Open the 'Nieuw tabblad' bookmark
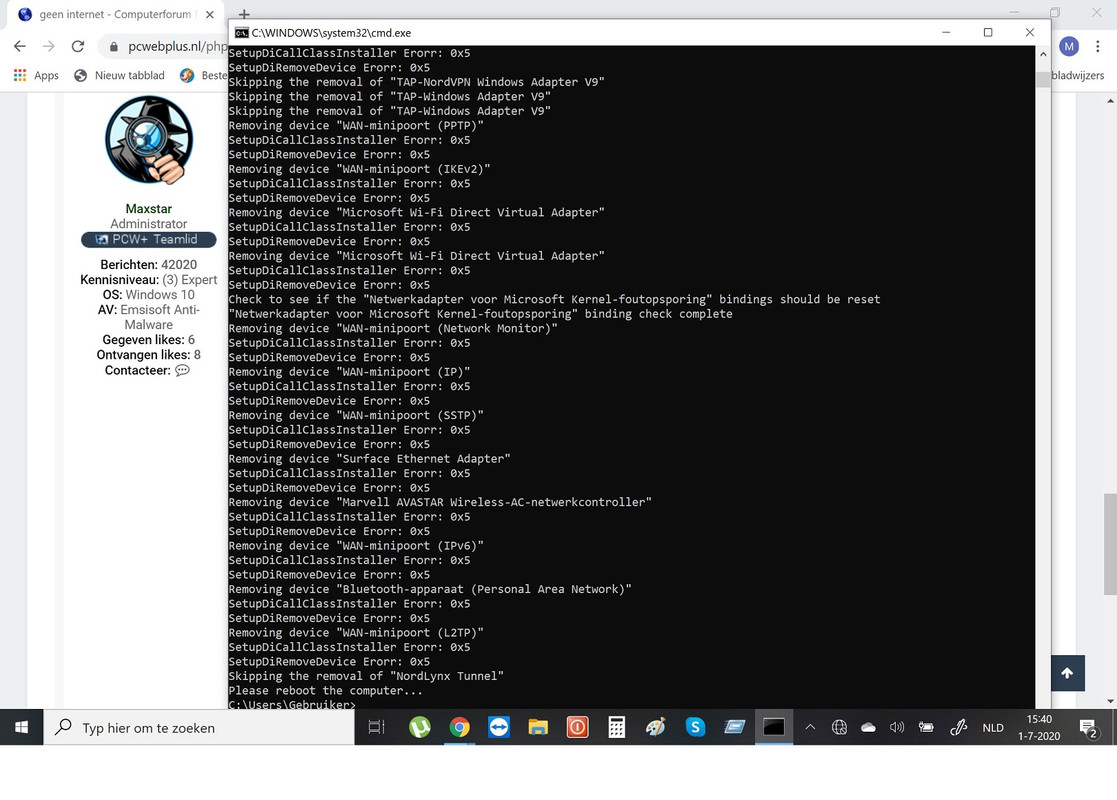1117x800 pixels. tap(120, 76)
